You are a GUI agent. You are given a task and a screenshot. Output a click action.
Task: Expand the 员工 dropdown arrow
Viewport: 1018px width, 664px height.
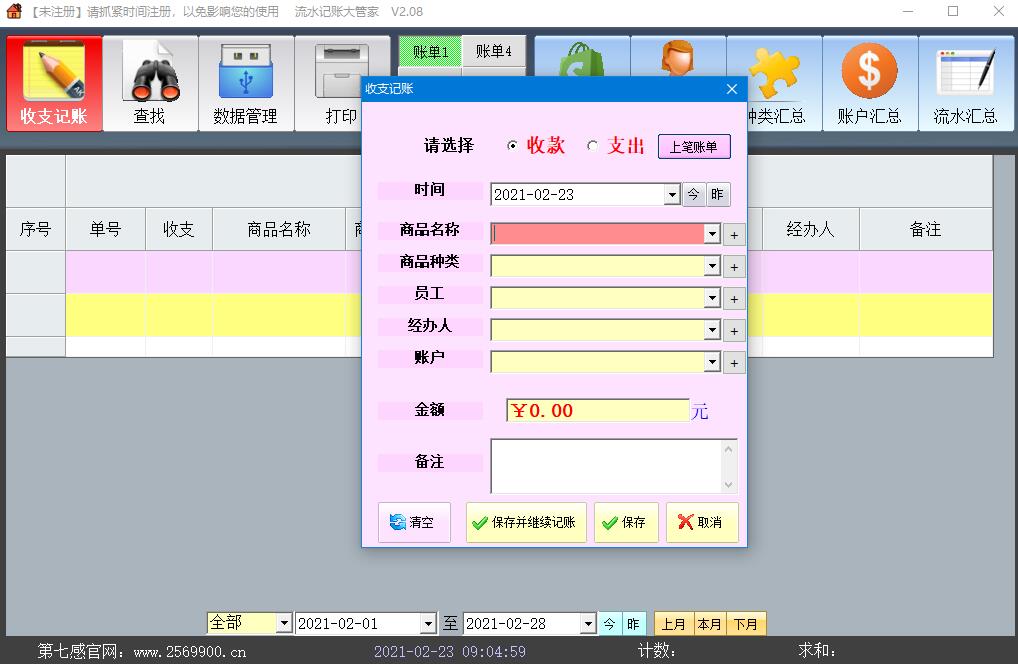712,297
